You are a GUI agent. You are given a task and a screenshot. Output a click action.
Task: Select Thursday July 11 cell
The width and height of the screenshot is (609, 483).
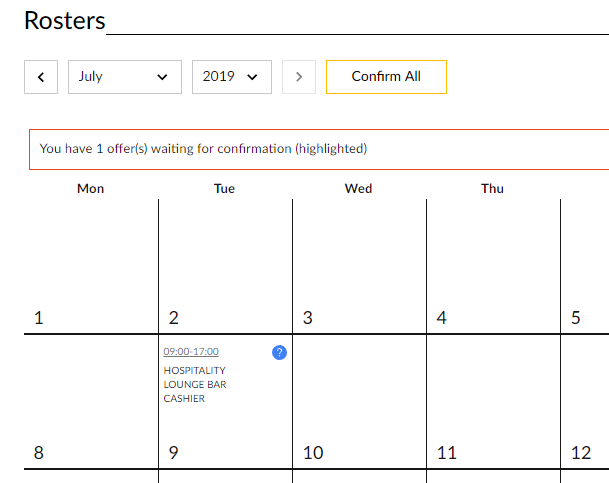(493, 401)
